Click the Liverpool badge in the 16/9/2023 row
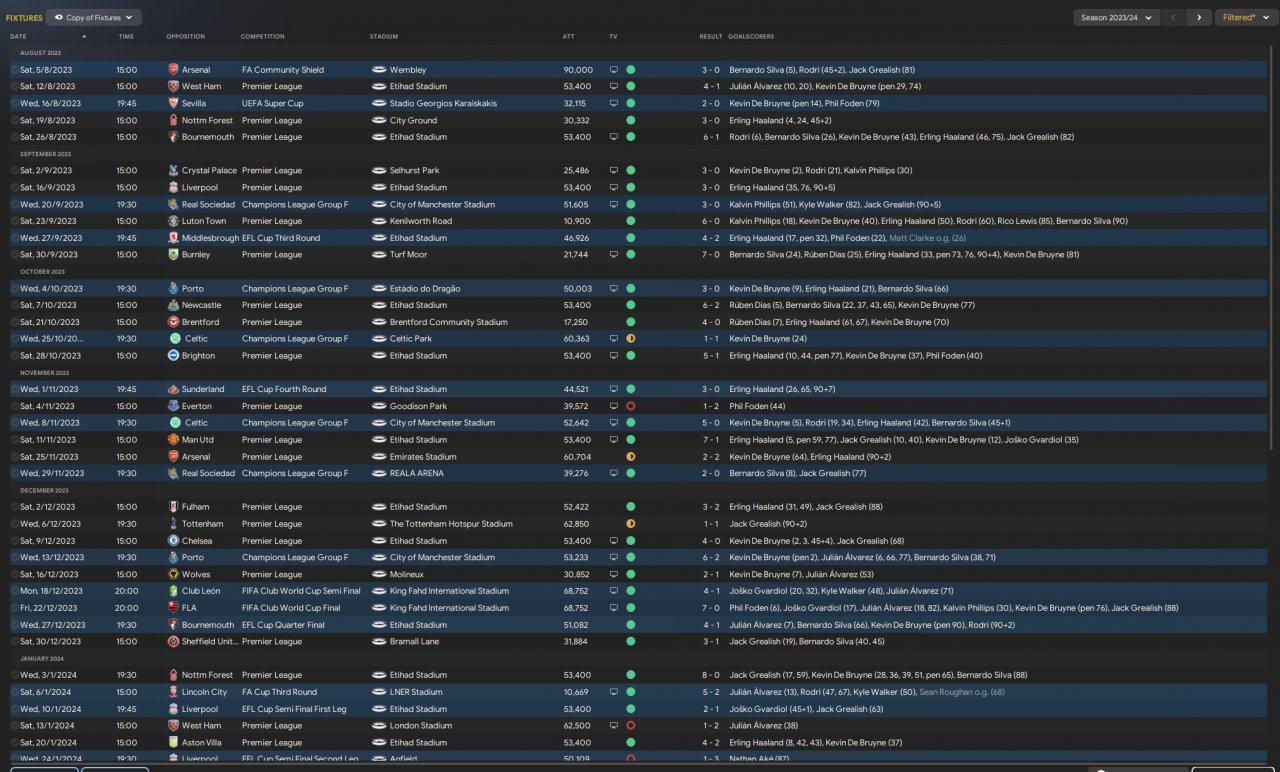This screenshot has width=1280, height=772. (x=174, y=187)
